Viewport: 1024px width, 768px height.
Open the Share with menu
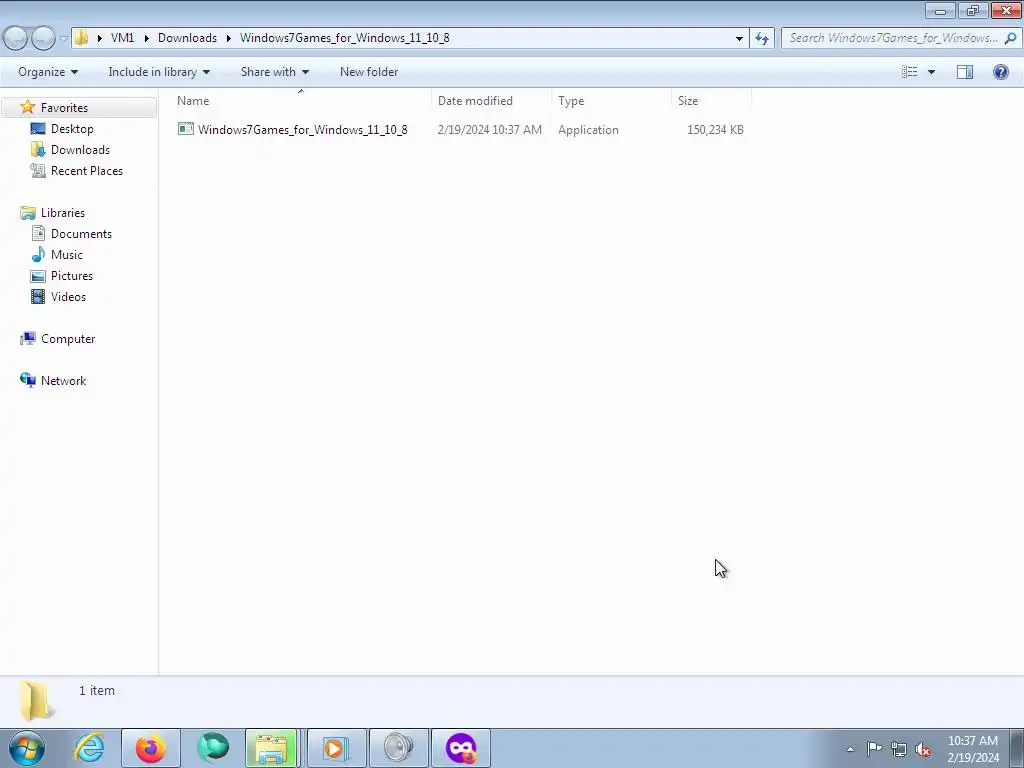274,72
